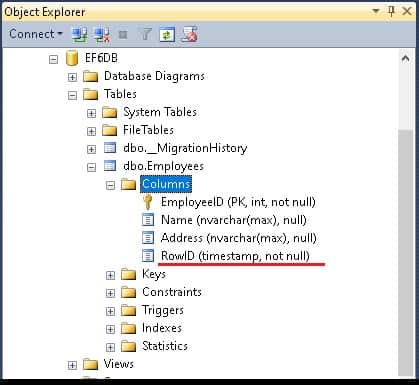Screen dimensions: 419x385
Task: Select the Indexes tree item
Action: (x=162, y=328)
